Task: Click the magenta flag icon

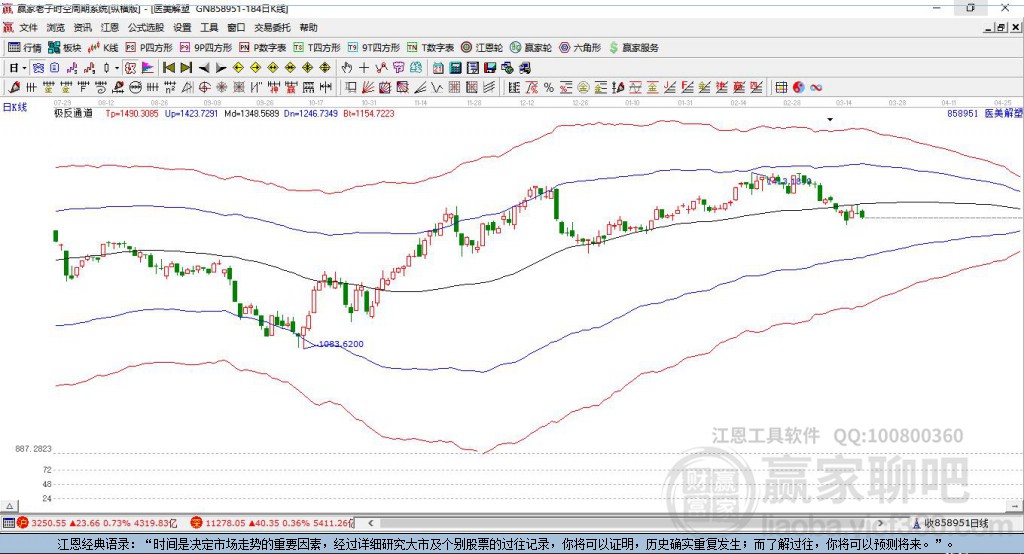Action: click(148, 68)
